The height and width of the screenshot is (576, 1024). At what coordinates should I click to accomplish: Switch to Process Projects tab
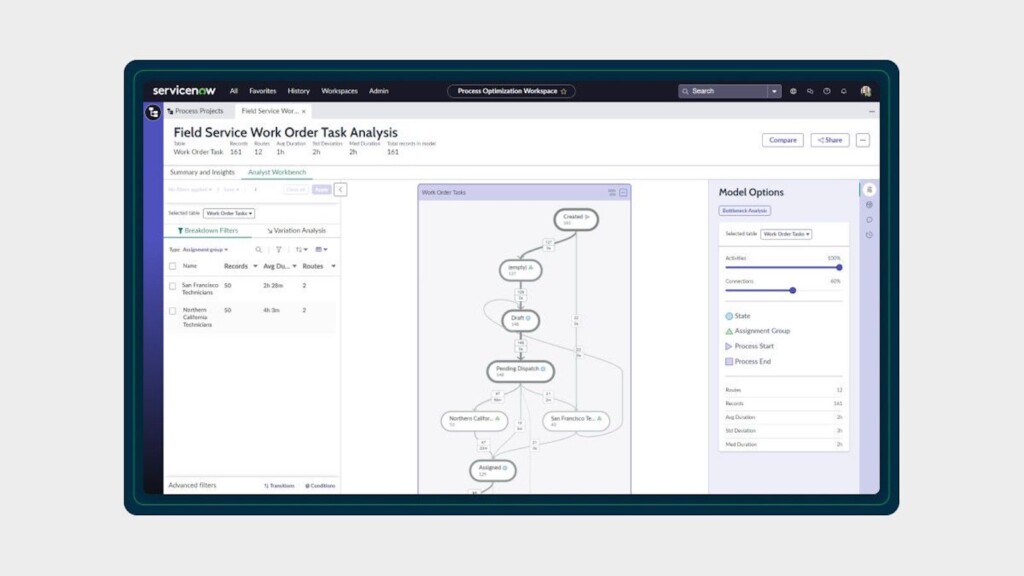(x=195, y=111)
